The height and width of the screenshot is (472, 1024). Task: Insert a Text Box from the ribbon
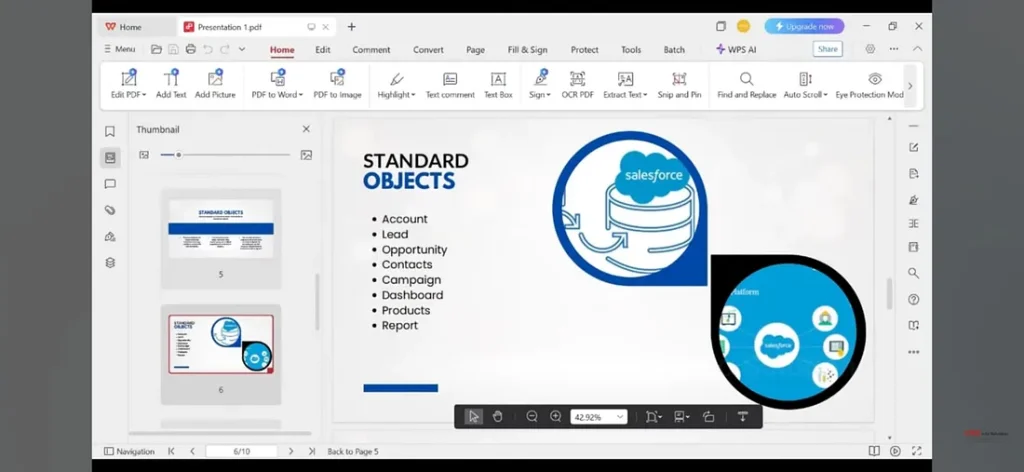(498, 79)
